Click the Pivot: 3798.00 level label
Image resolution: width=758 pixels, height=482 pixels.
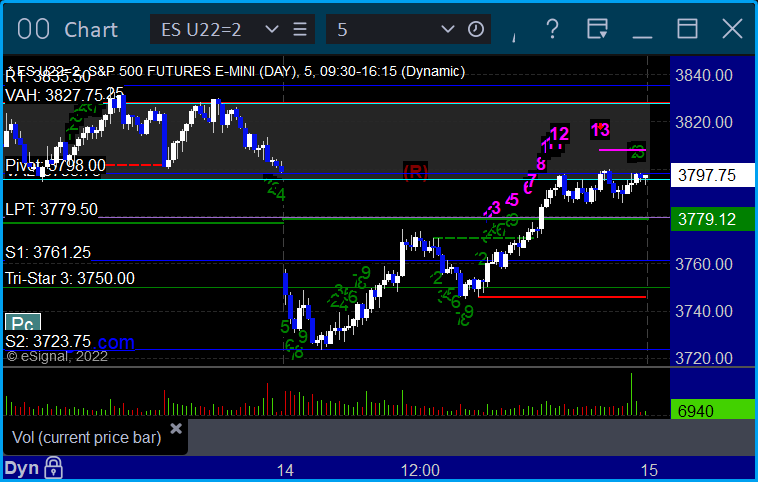pos(55,165)
